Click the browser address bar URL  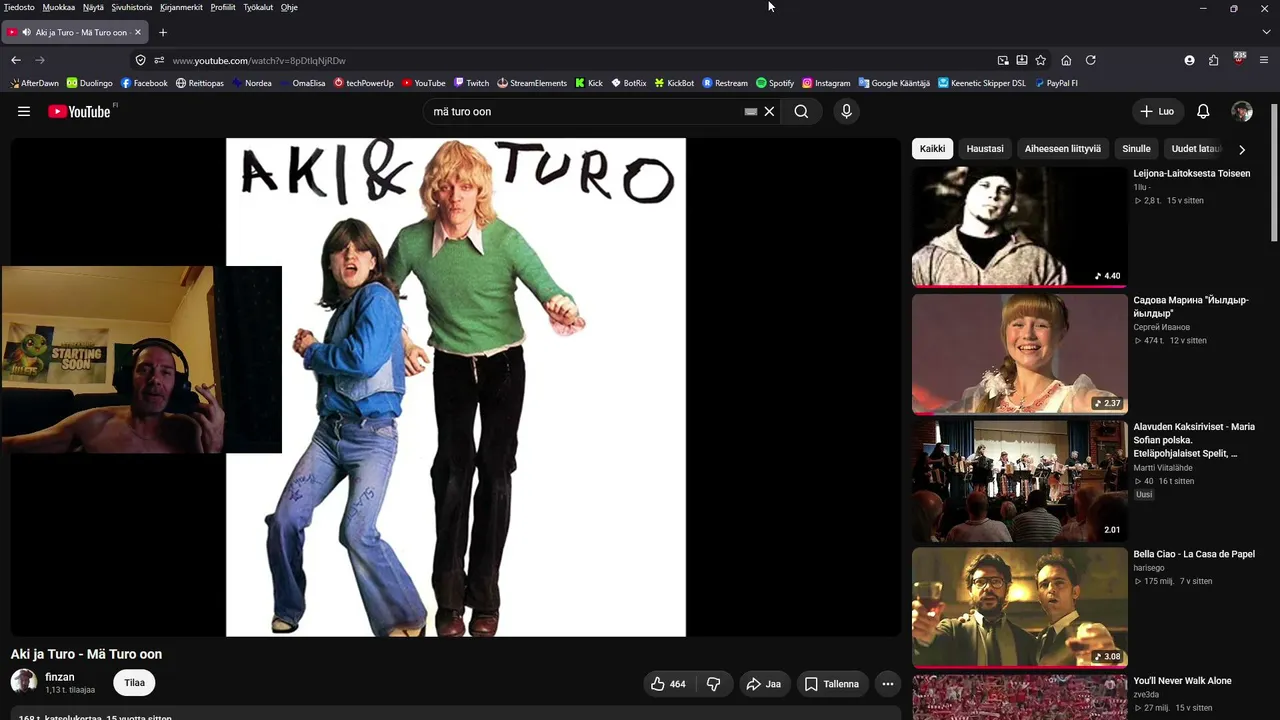coord(259,60)
